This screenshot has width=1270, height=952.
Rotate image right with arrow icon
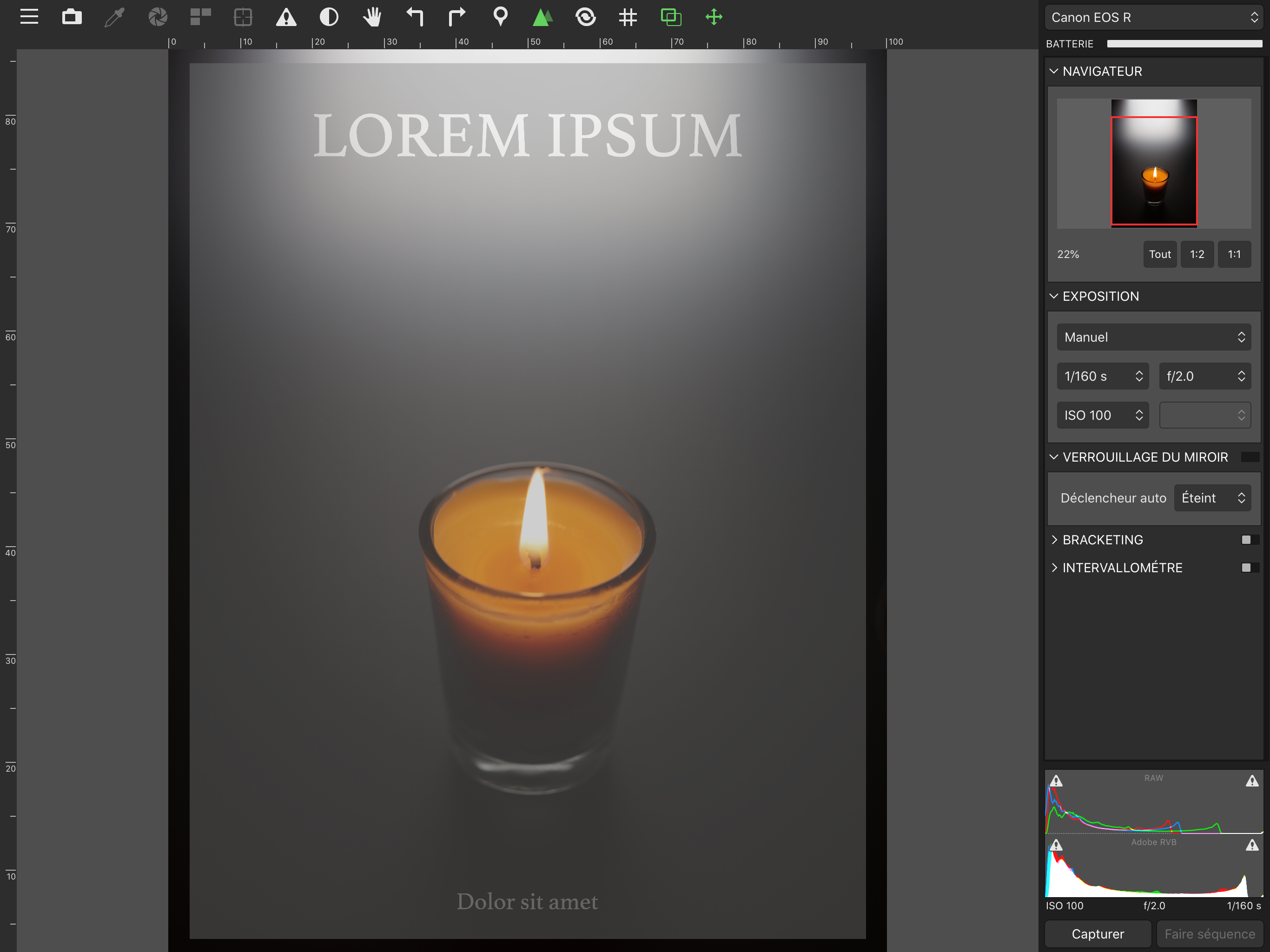click(x=457, y=17)
